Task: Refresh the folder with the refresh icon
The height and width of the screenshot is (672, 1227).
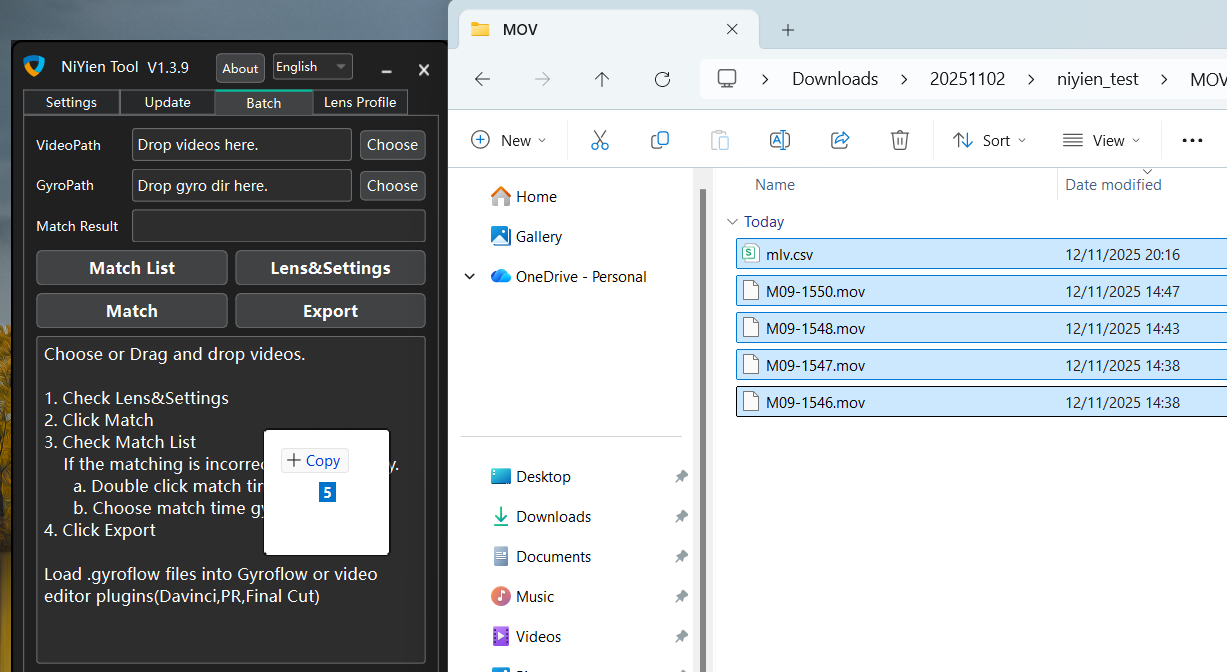Action: pyautogui.click(x=662, y=79)
